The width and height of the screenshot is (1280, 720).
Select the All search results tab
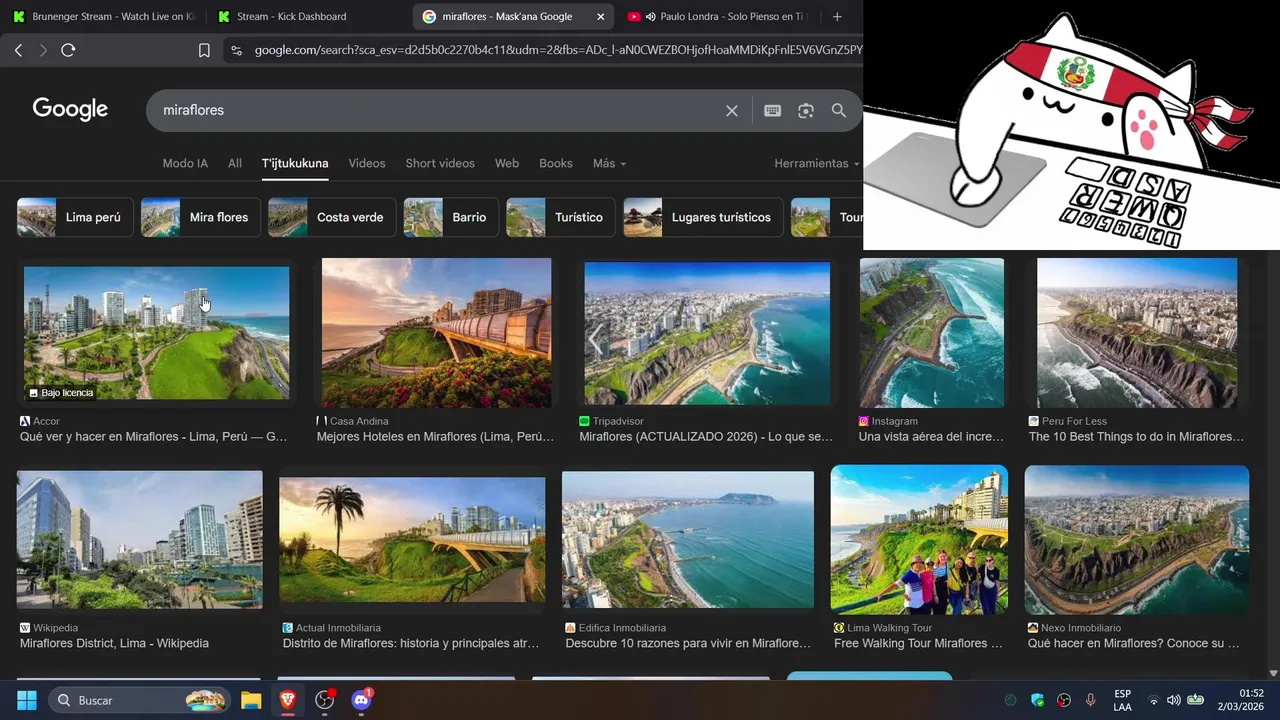pos(235,163)
